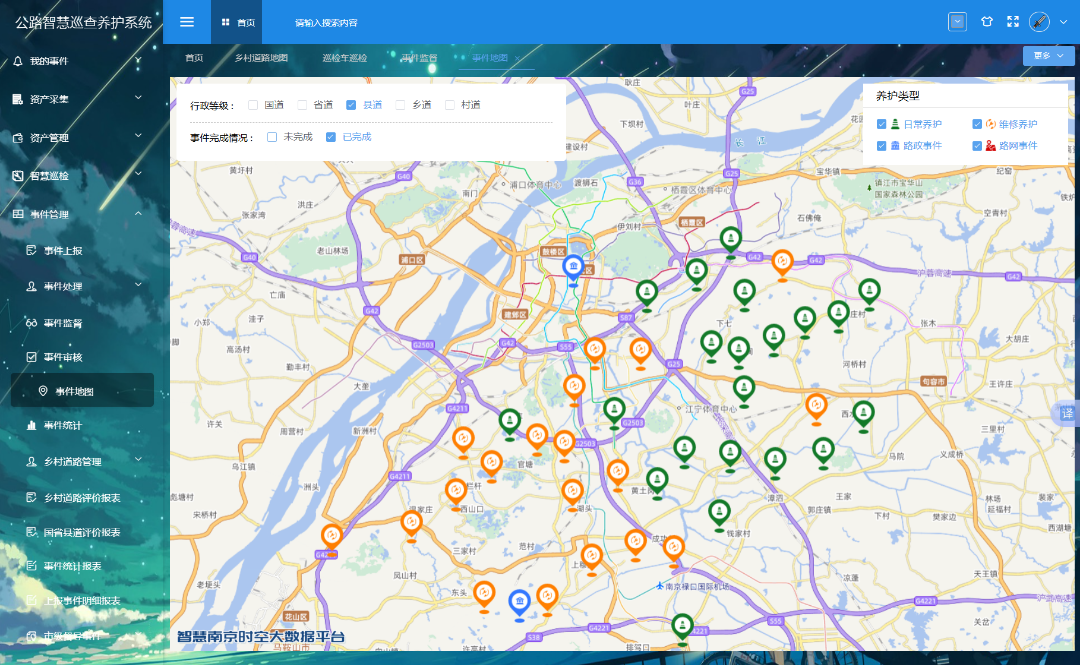
Task: Uncheck the 已完成 checkbox
Action: click(x=331, y=137)
